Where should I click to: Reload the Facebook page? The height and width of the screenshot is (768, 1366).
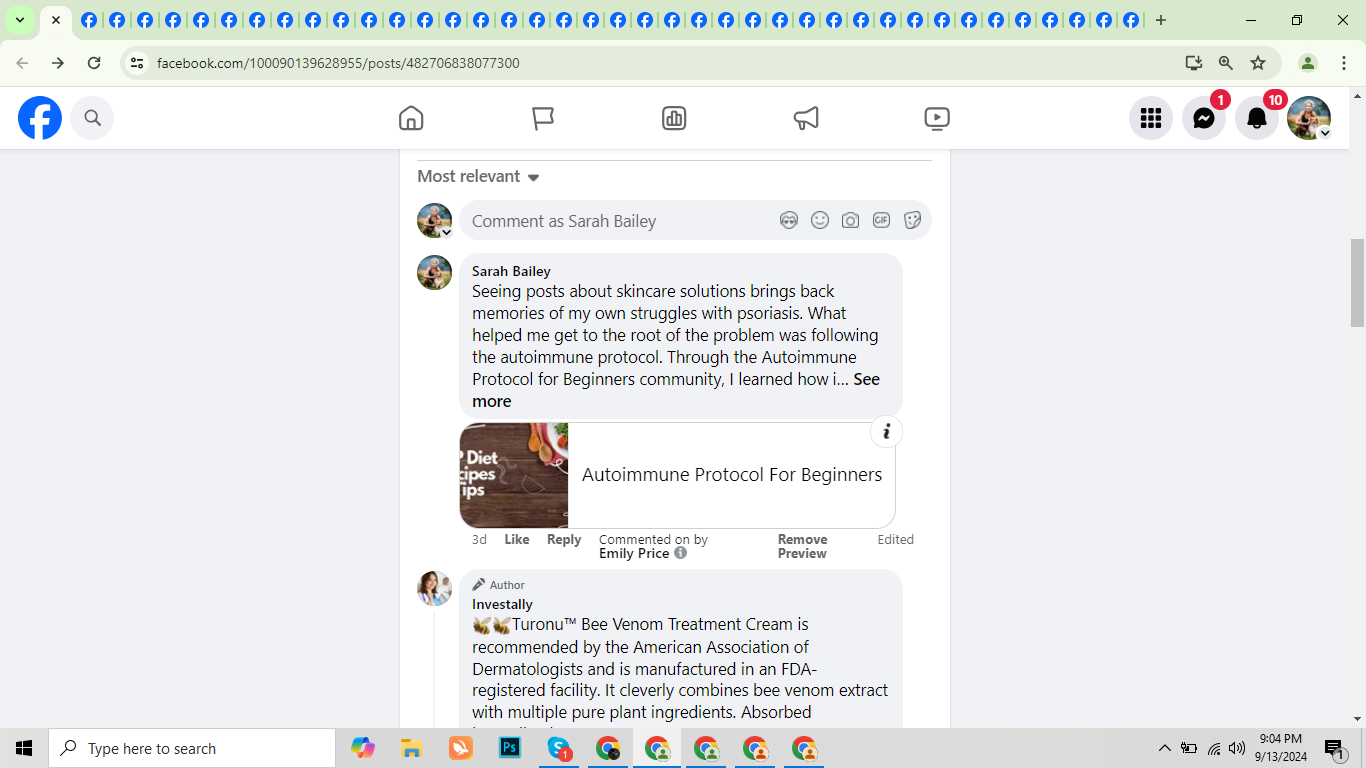click(94, 63)
